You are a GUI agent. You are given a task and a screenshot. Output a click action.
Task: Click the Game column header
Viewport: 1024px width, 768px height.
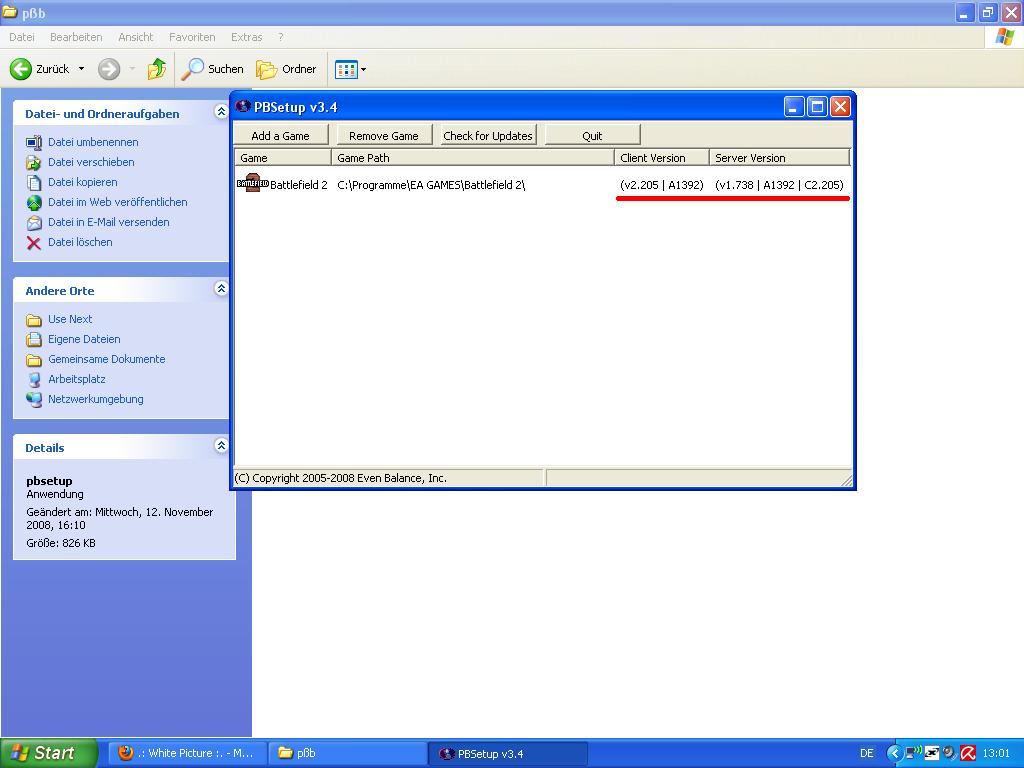[283, 157]
